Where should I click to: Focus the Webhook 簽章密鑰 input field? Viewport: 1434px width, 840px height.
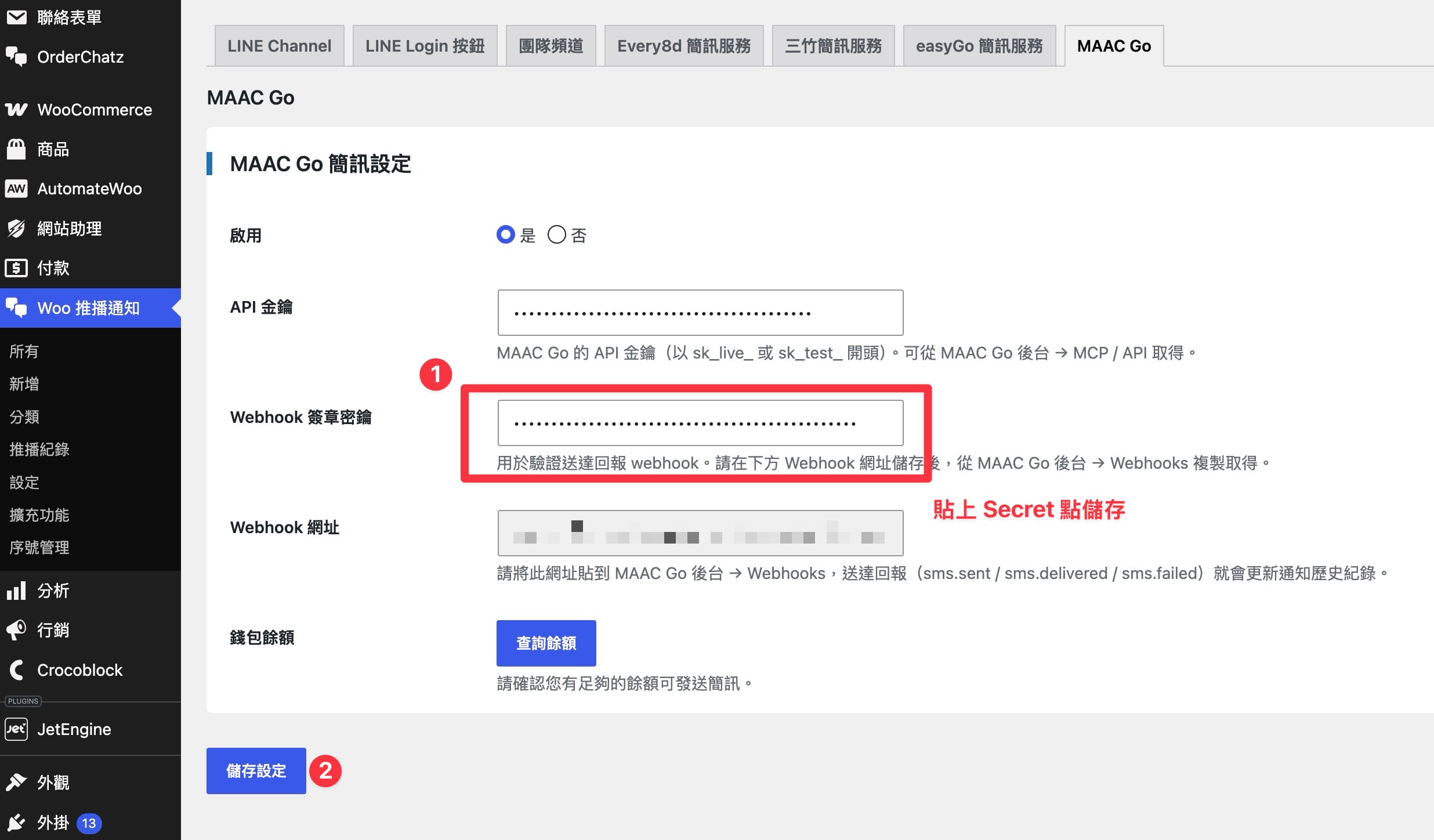pyautogui.click(x=701, y=423)
